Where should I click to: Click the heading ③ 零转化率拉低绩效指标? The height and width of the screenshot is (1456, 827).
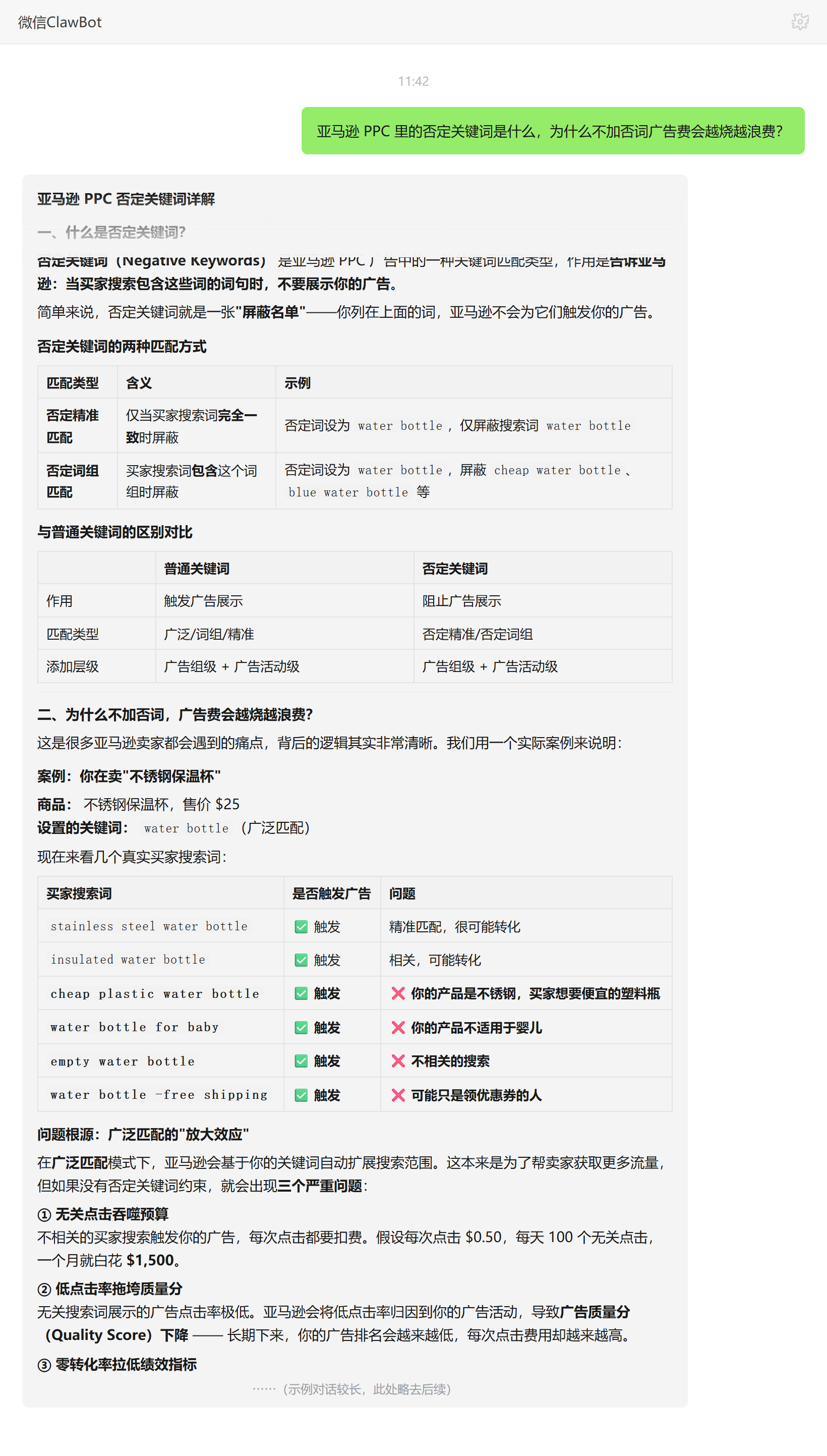117,1364
